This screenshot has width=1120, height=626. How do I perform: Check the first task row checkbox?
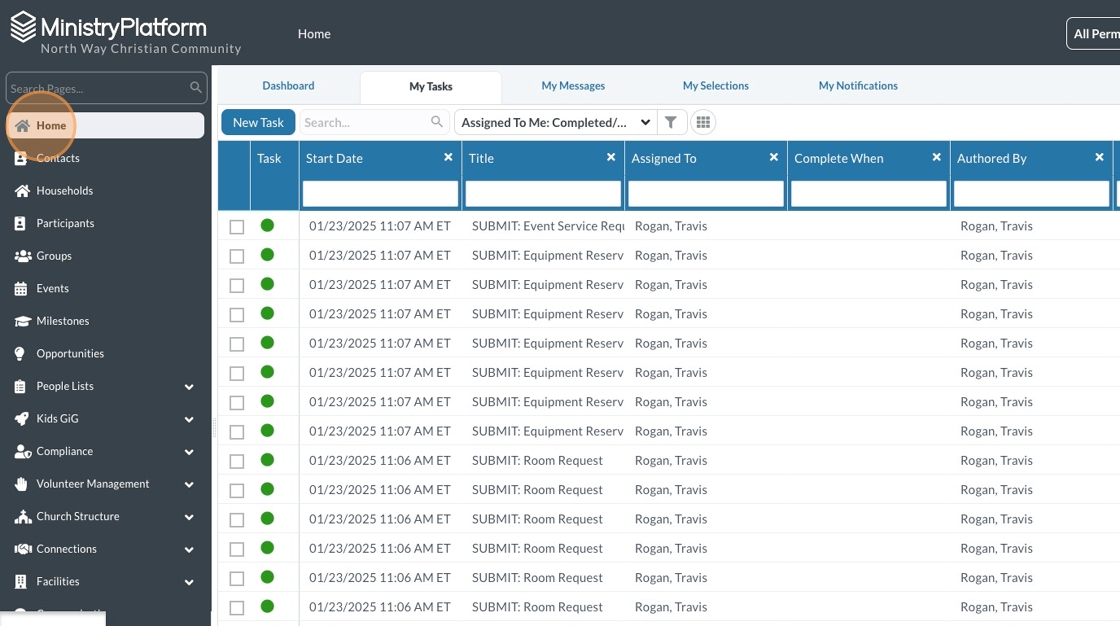click(237, 227)
